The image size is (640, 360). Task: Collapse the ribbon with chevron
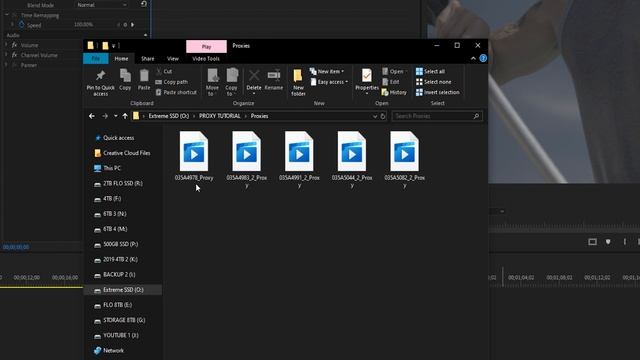(473, 59)
